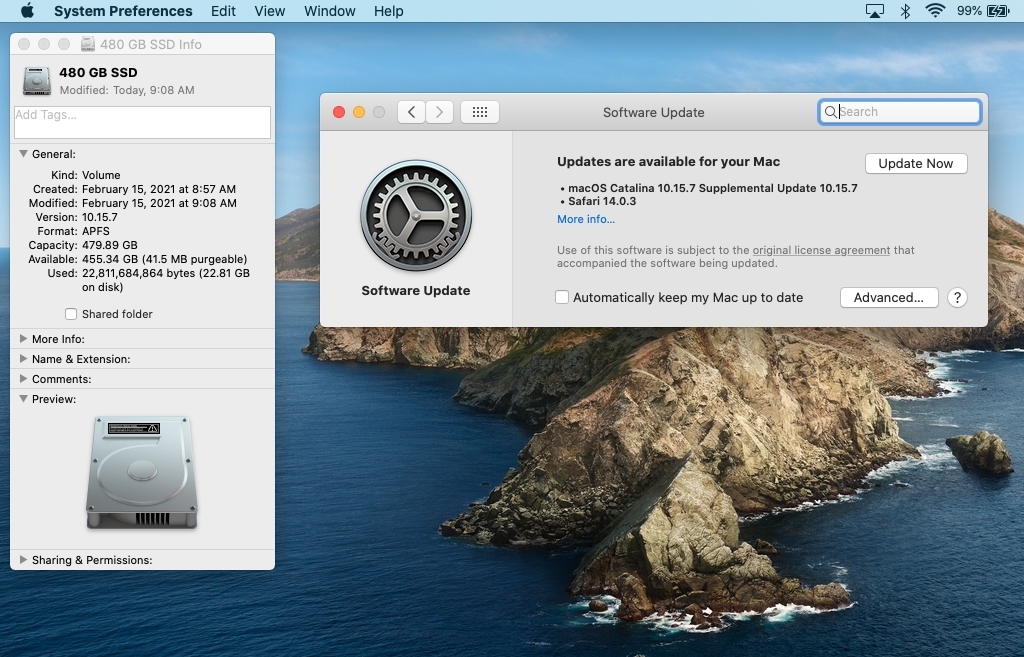
Task: Close the 480 GB SSD Info window
Action: [24, 44]
